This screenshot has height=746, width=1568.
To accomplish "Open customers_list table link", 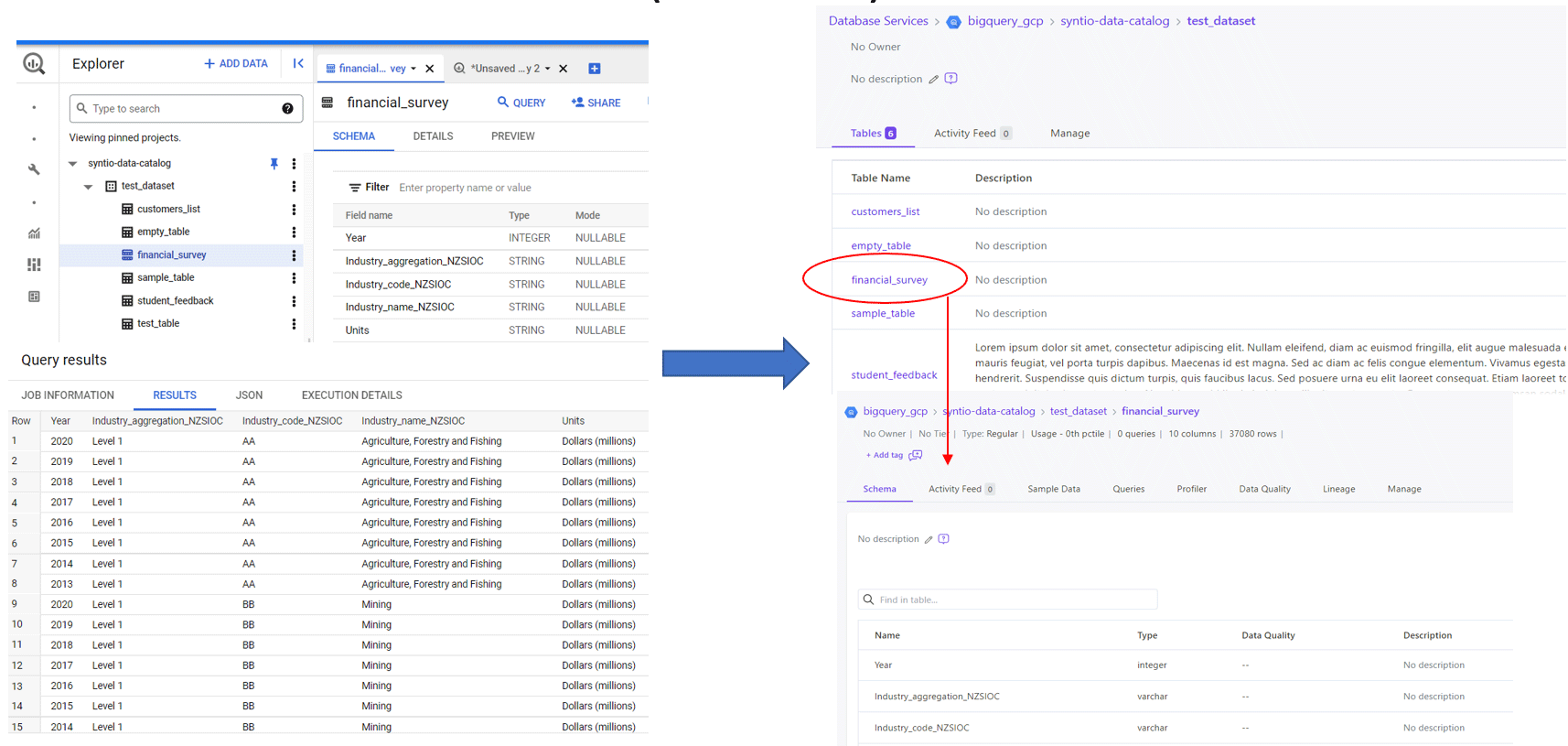I will [886, 212].
